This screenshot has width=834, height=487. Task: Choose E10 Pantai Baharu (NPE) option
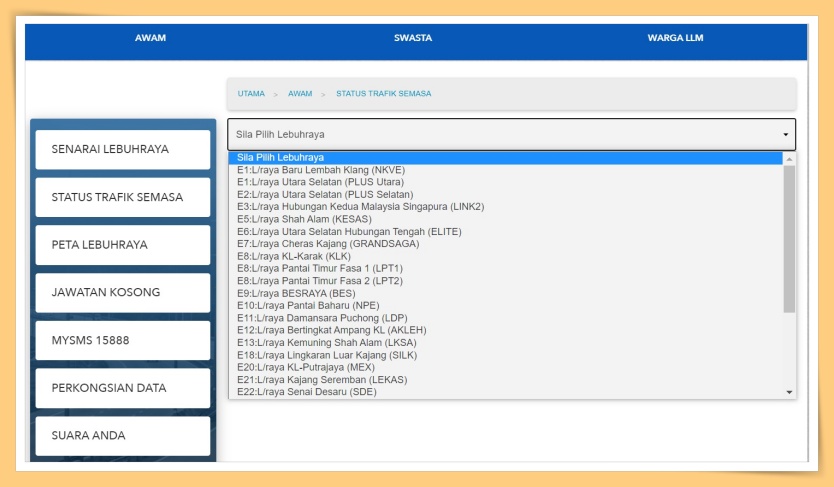pos(505,306)
